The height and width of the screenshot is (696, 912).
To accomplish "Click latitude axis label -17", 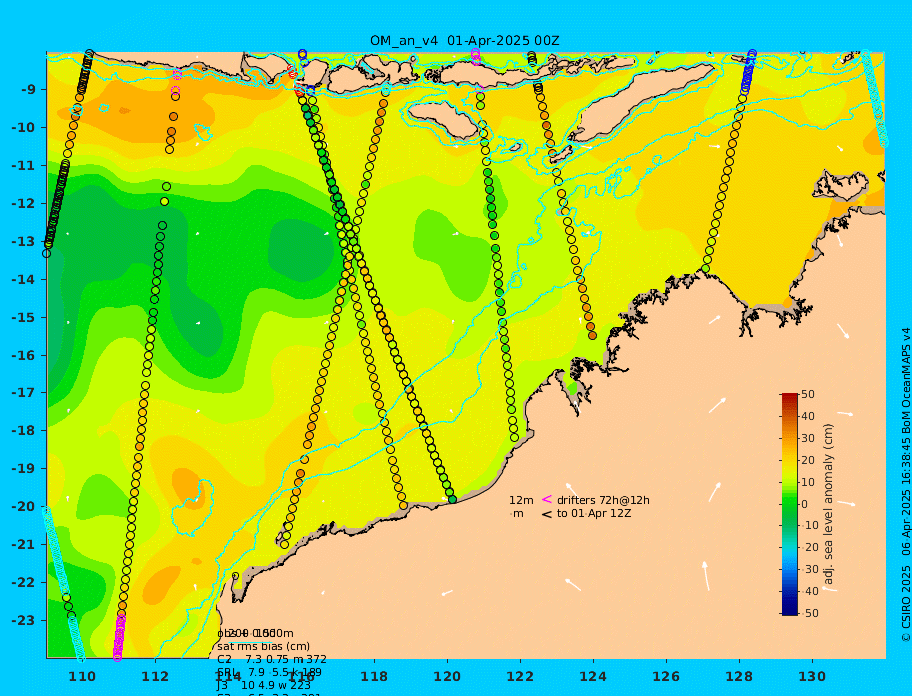I will [25, 392].
